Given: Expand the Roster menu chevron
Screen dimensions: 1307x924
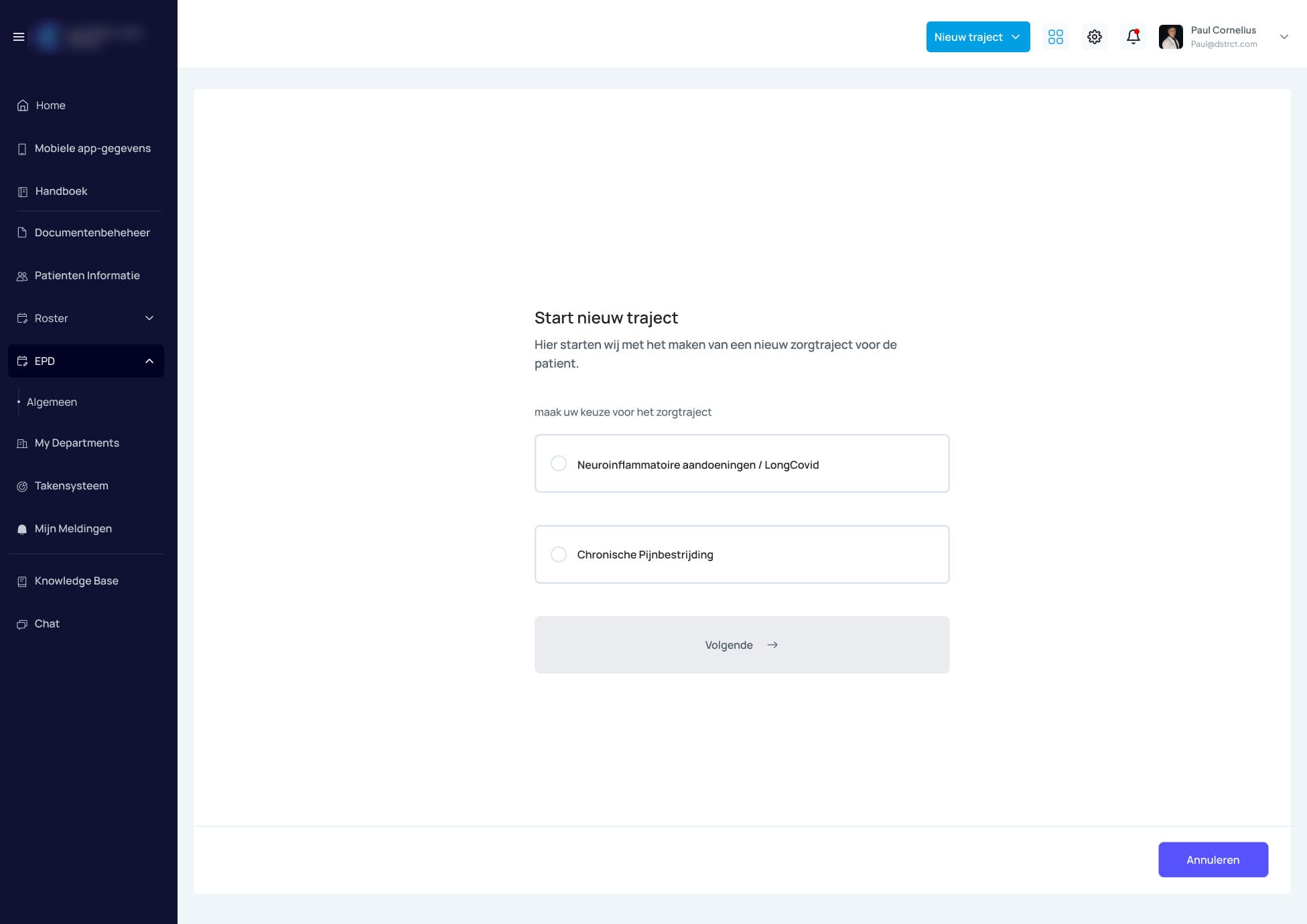Looking at the screenshot, I should pos(149,318).
